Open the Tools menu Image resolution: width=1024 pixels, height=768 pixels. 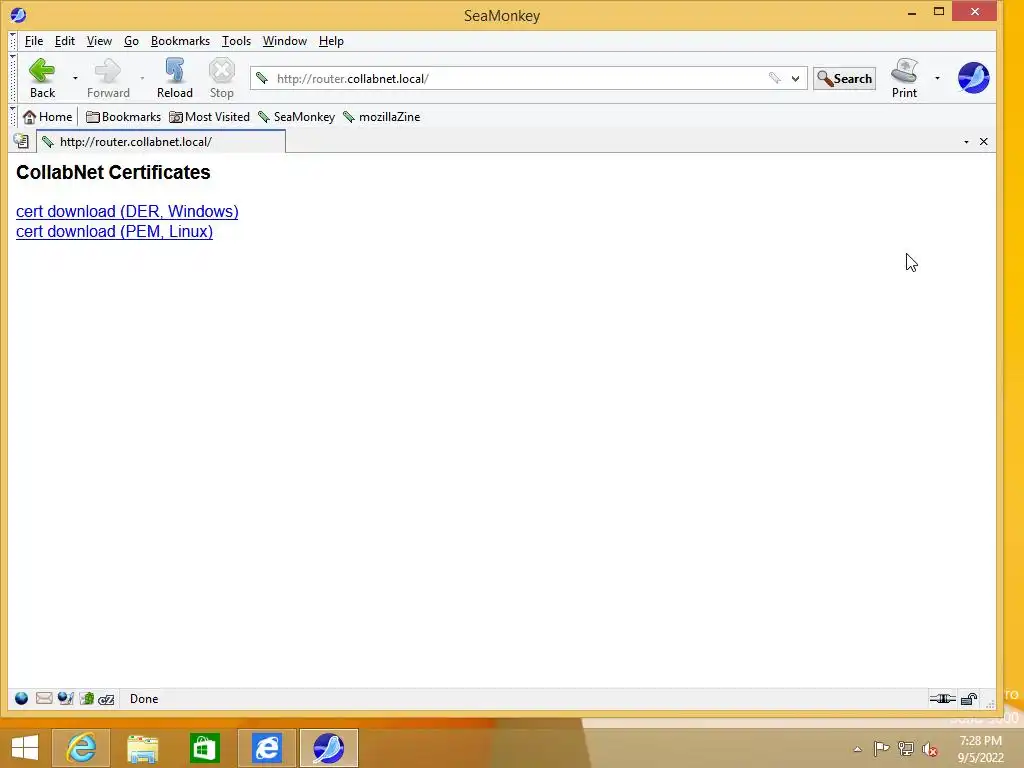pos(236,40)
